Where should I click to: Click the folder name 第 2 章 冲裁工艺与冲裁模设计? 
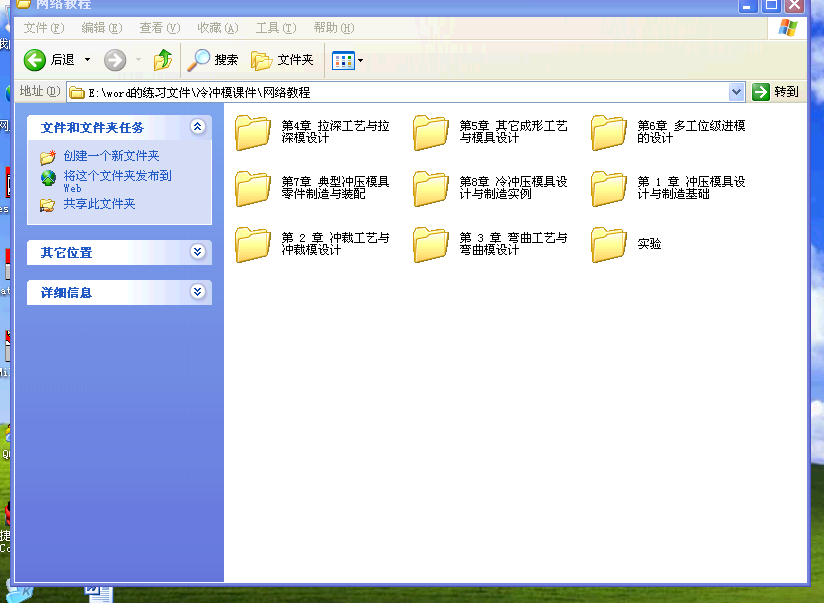pyautogui.click(x=335, y=244)
